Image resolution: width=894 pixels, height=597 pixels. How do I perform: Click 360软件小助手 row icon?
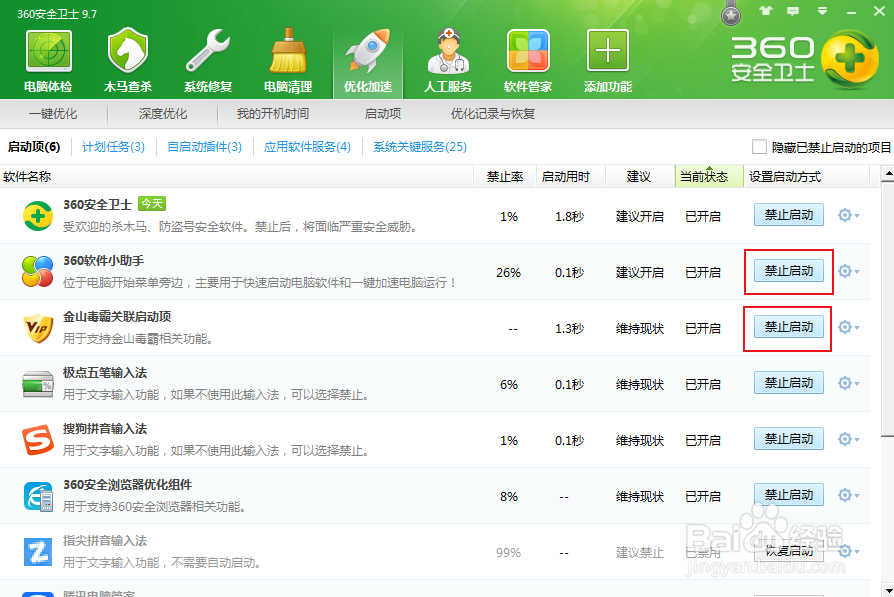pos(38,271)
